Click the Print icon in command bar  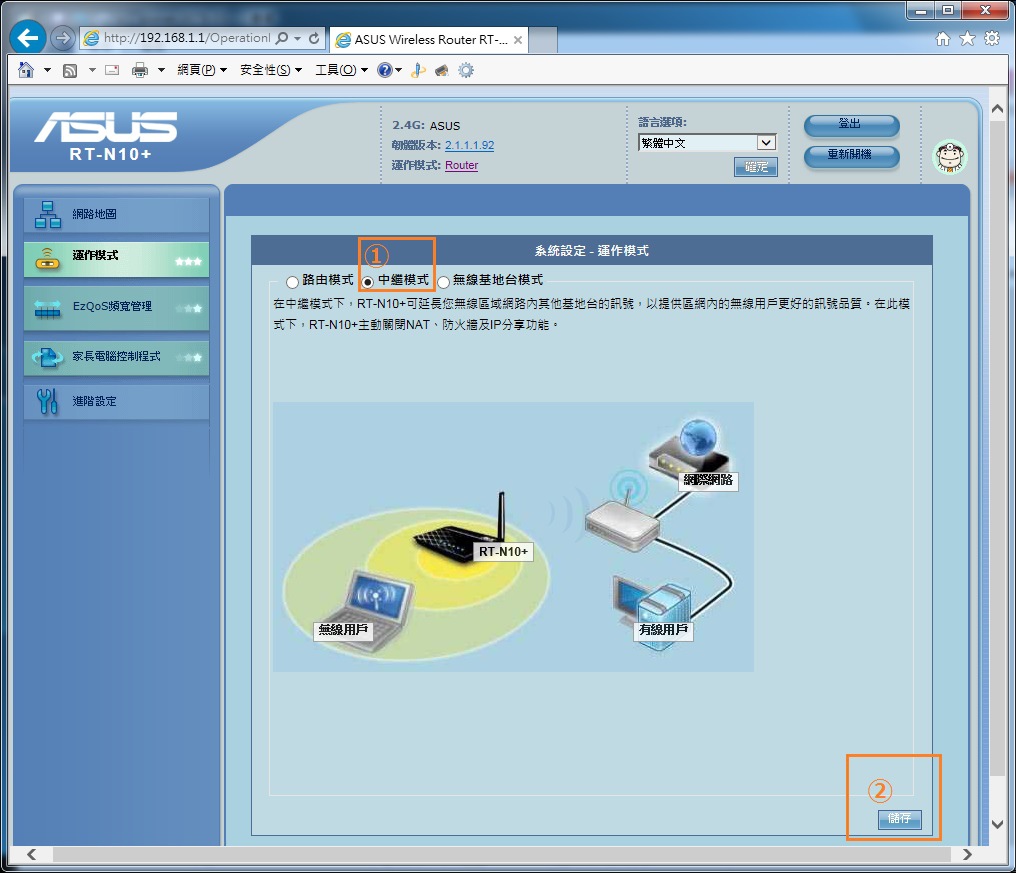140,70
